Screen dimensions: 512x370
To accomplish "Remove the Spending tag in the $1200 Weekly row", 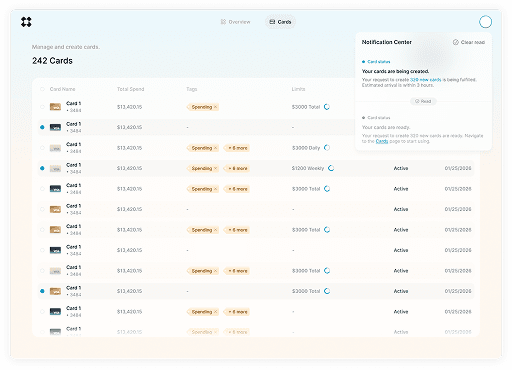I will (215, 168).
